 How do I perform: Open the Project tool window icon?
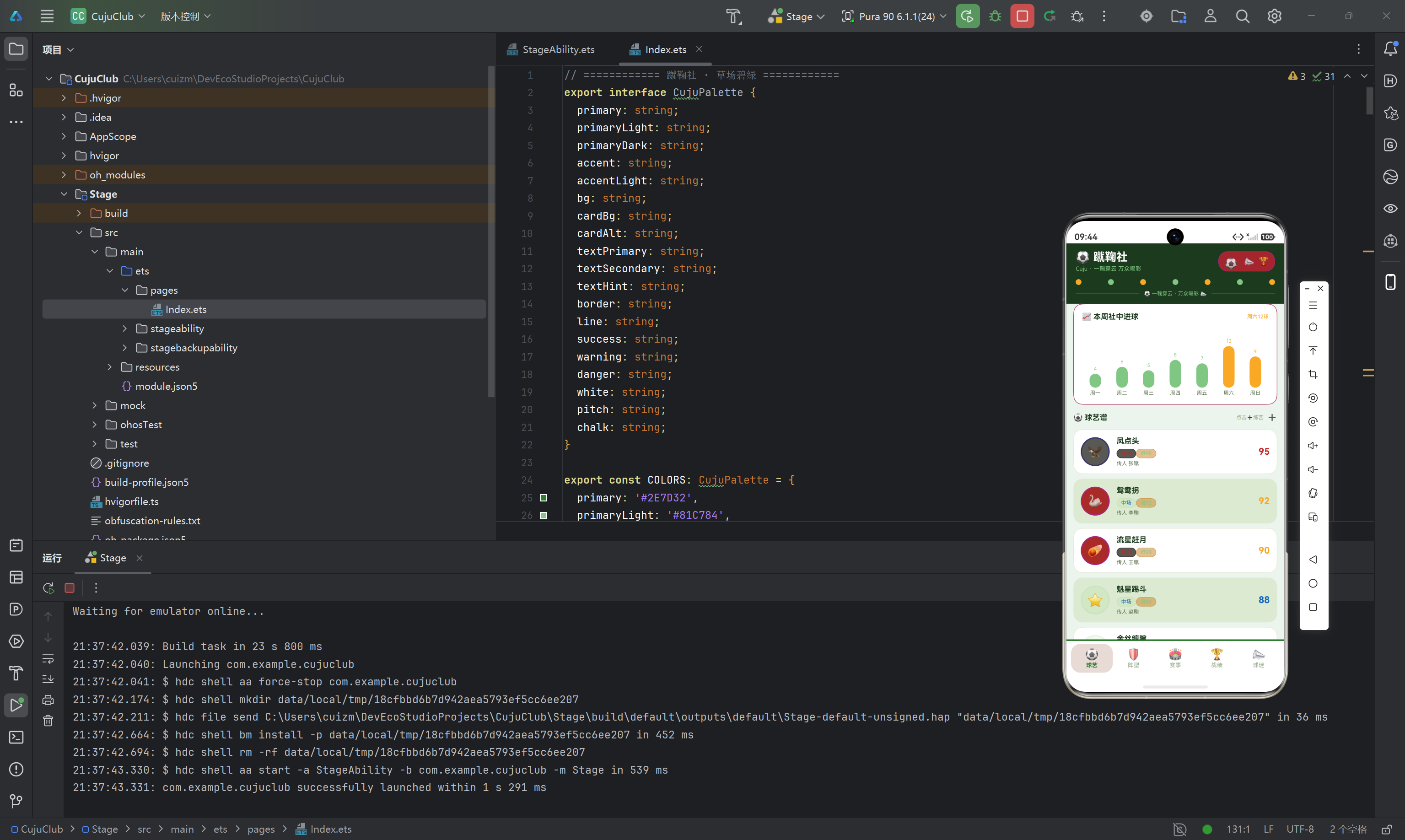coord(16,49)
